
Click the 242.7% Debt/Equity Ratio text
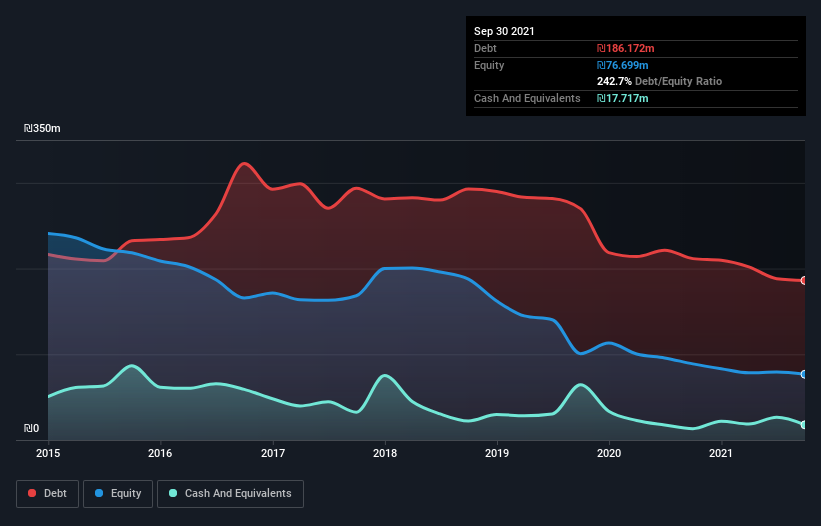coord(659,81)
